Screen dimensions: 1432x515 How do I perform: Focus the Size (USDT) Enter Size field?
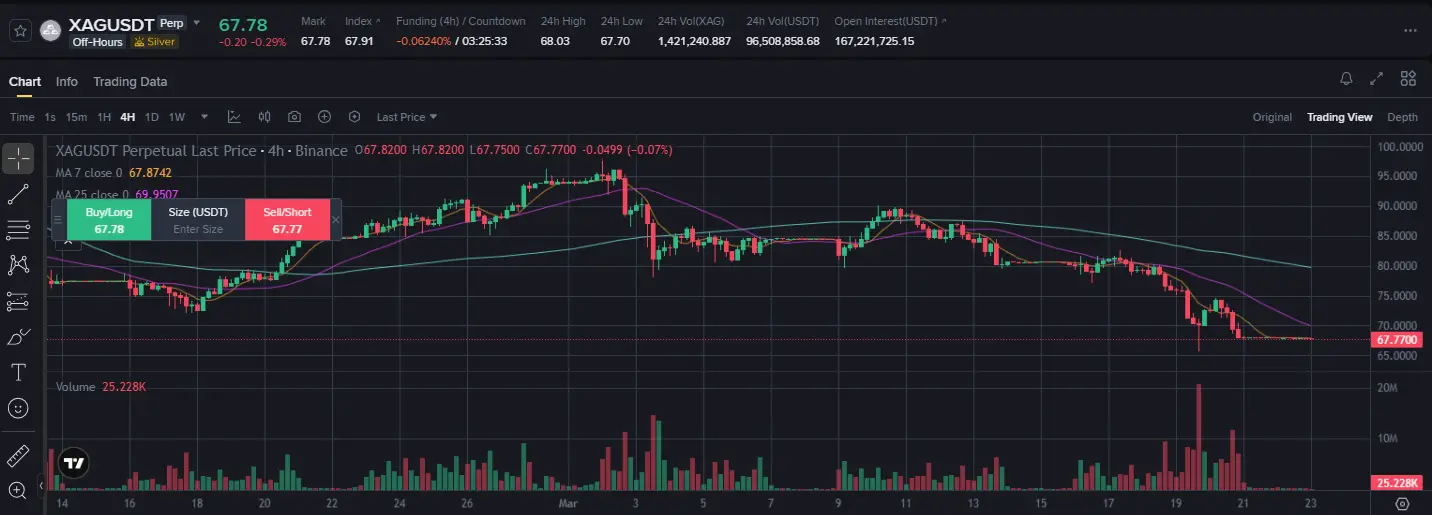tap(198, 220)
